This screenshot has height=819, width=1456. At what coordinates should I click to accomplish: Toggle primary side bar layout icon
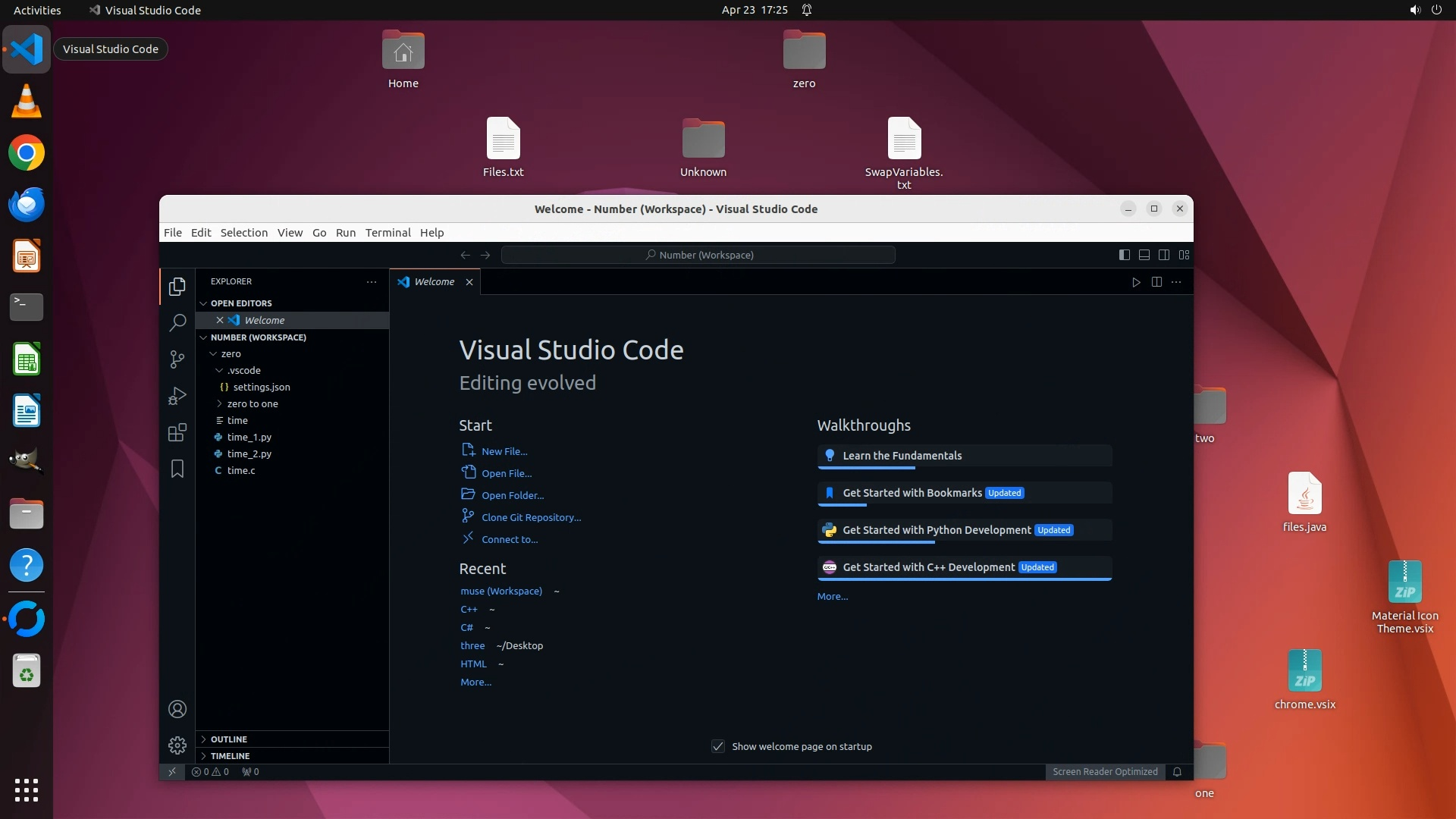(x=1124, y=255)
